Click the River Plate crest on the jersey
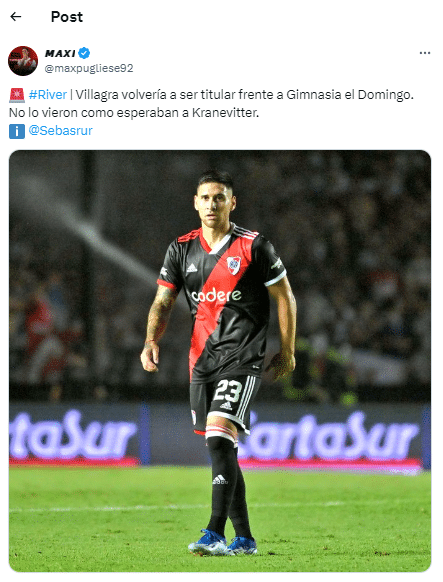The height and width of the screenshot is (582, 443). point(233,265)
